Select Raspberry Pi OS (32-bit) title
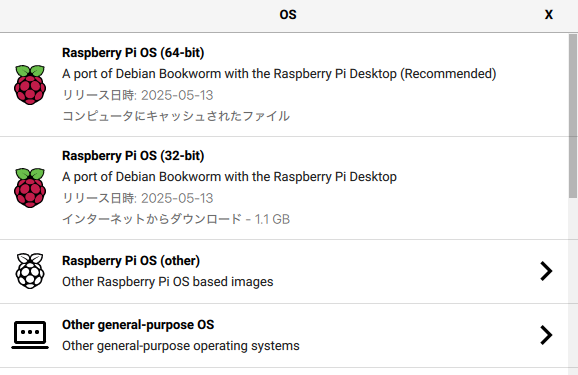 pos(133,156)
